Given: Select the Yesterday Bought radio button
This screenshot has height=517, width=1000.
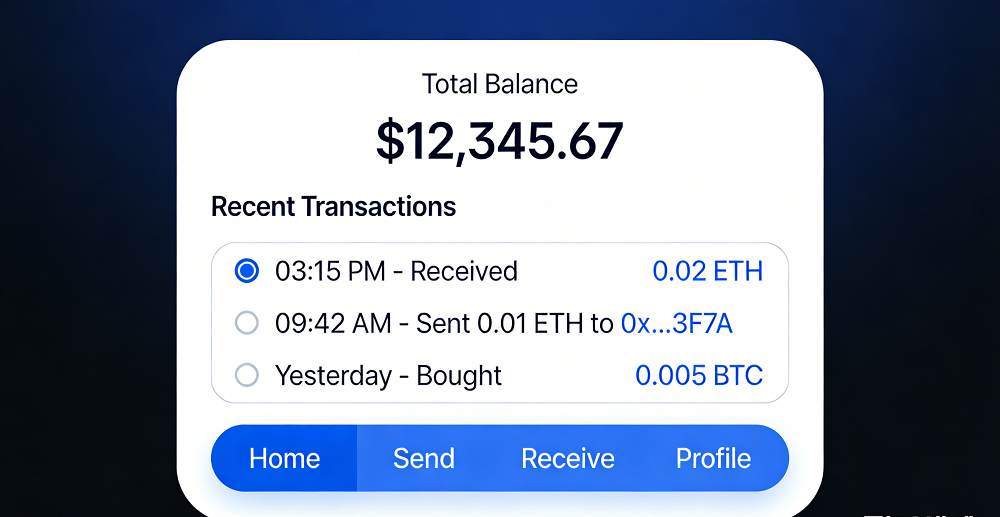Looking at the screenshot, I should click(x=246, y=375).
